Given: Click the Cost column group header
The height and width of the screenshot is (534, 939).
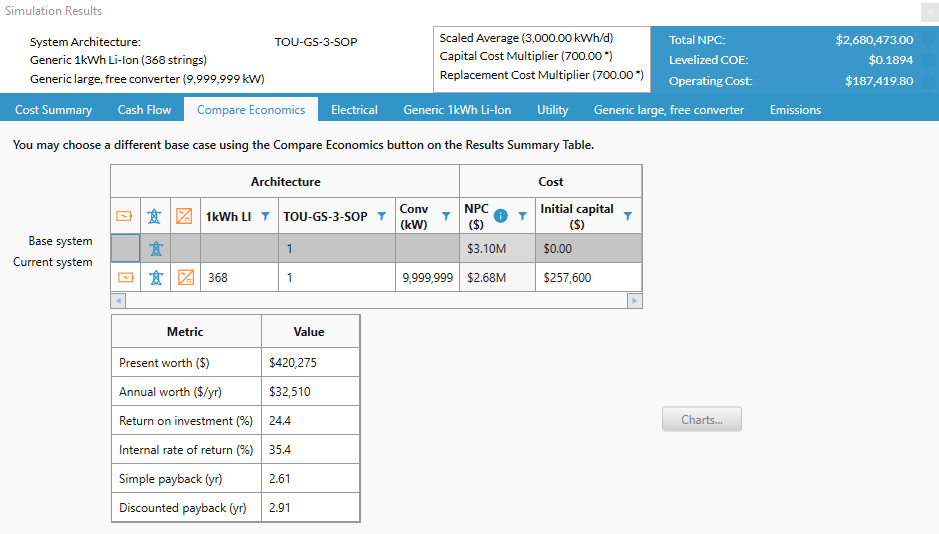Looking at the screenshot, I should (550, 181).
